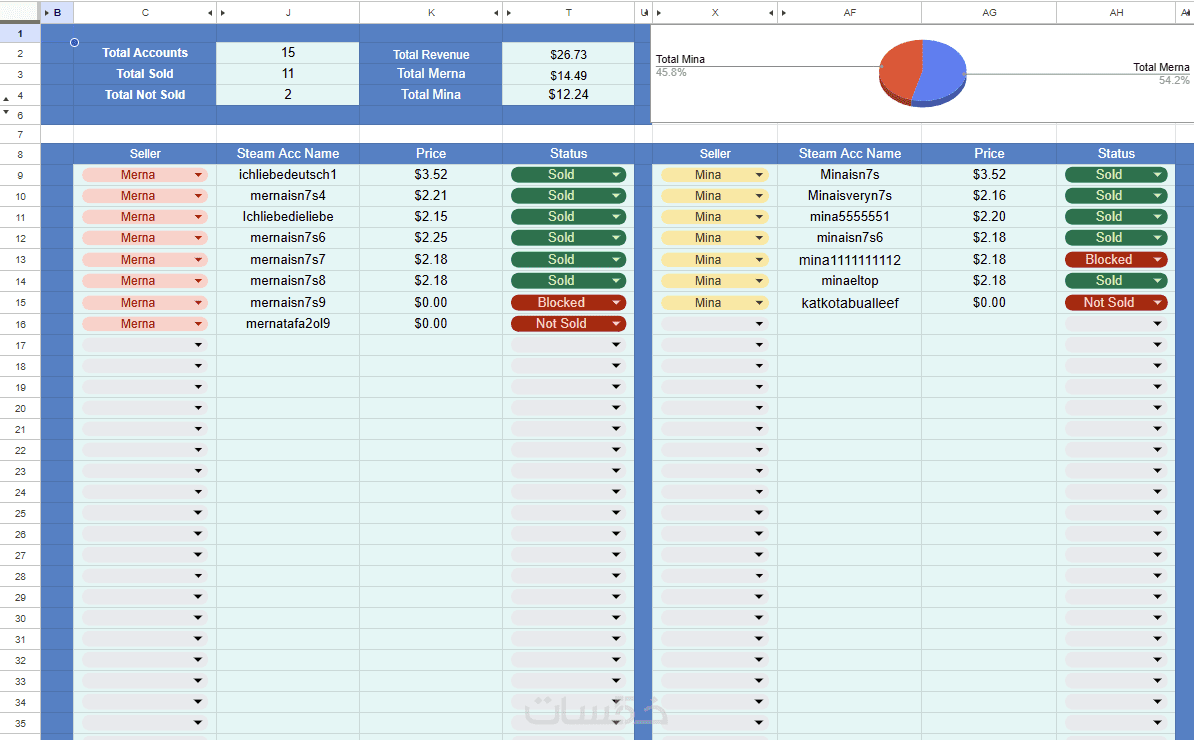The image size is (1194, 740).
Task: Open Blocked status dropdown for mina1111111112
Action: [1157, 260]
